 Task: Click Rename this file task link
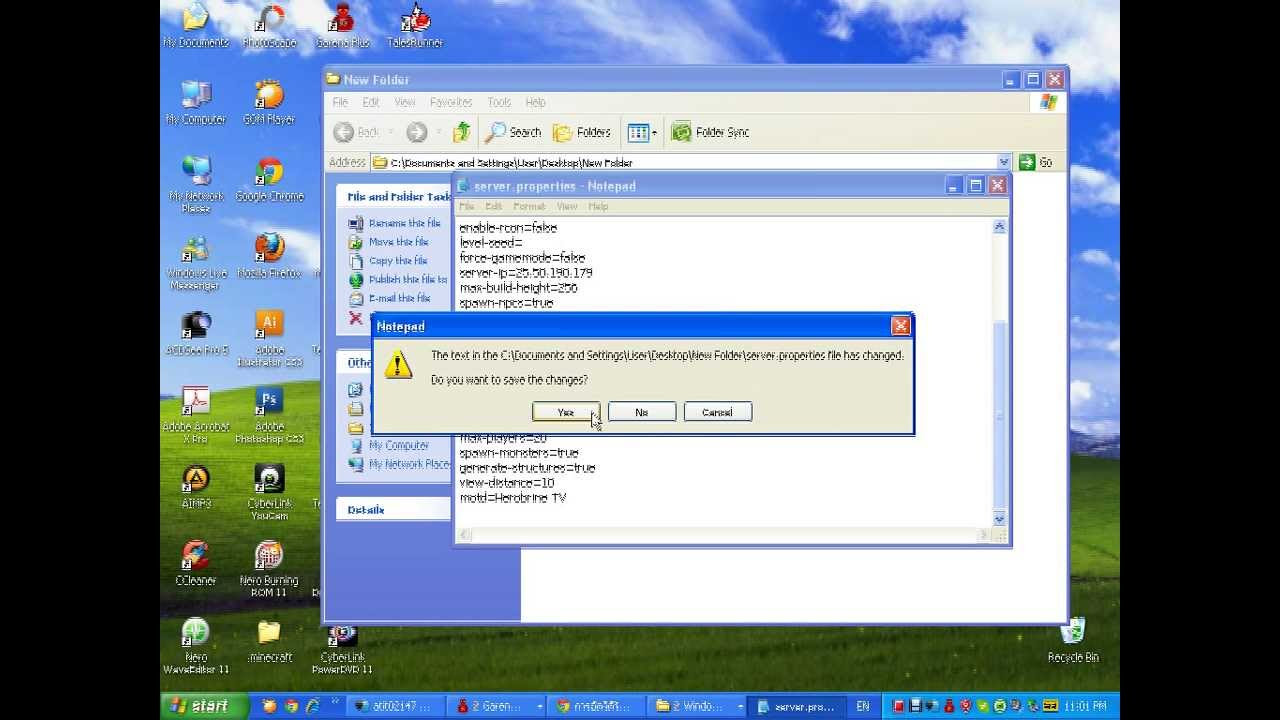404,223
